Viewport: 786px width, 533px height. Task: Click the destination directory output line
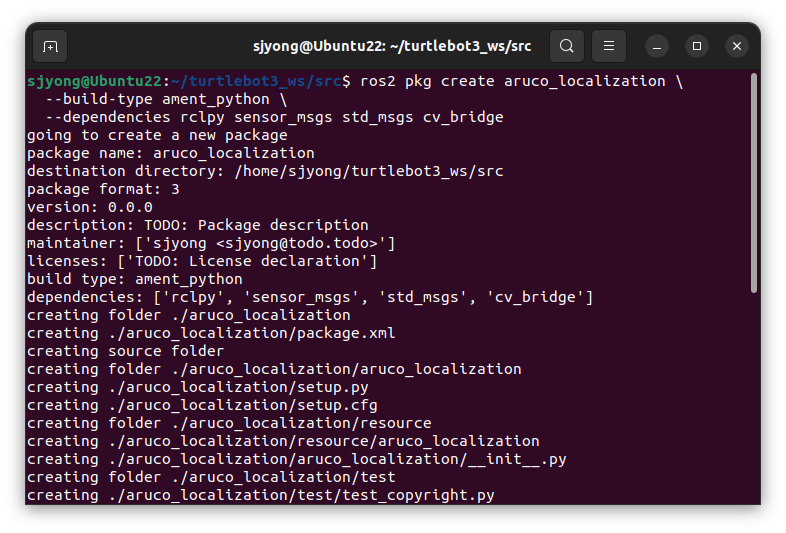coord(265,171)
